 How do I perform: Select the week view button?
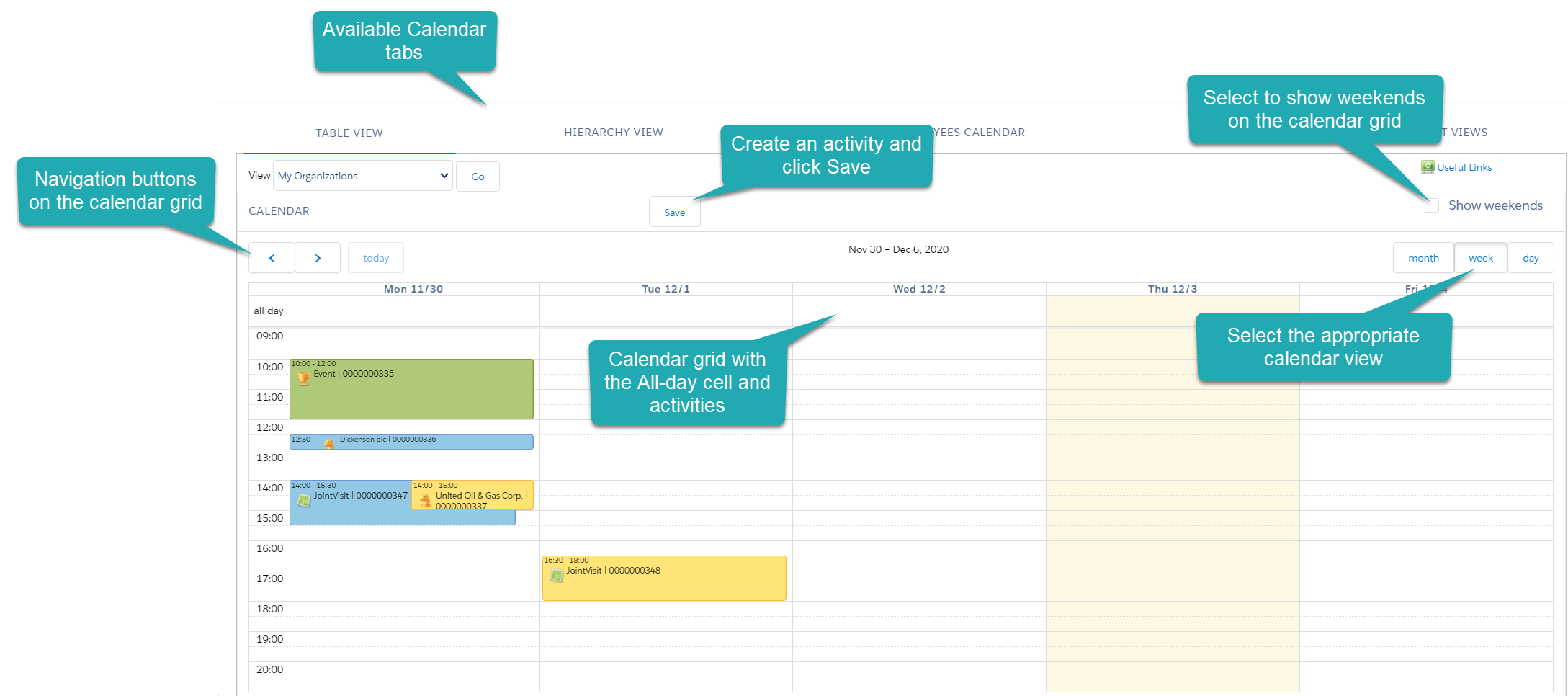click(1480, 257)
